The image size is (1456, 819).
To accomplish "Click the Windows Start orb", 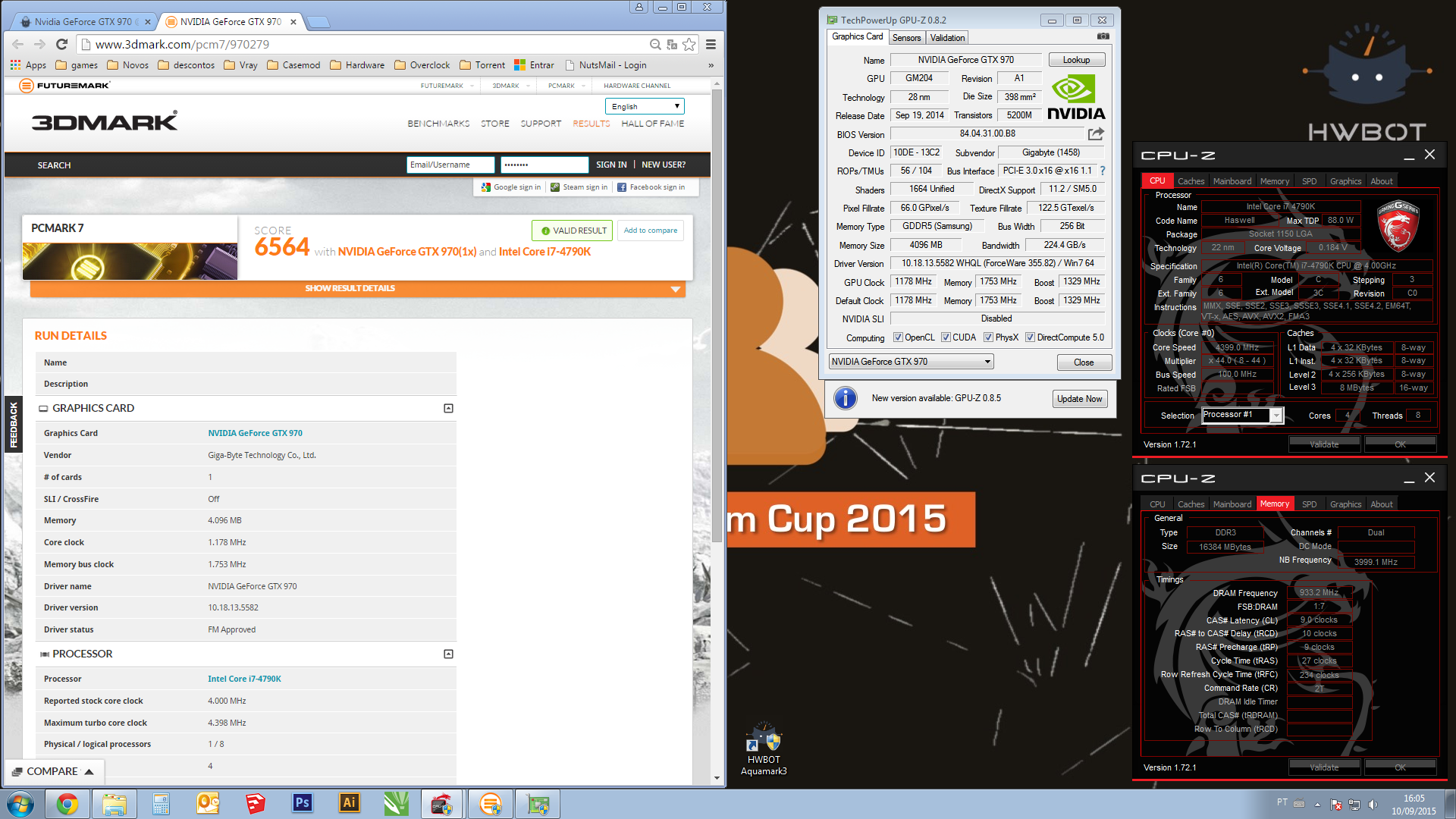I will click(20, 804).
